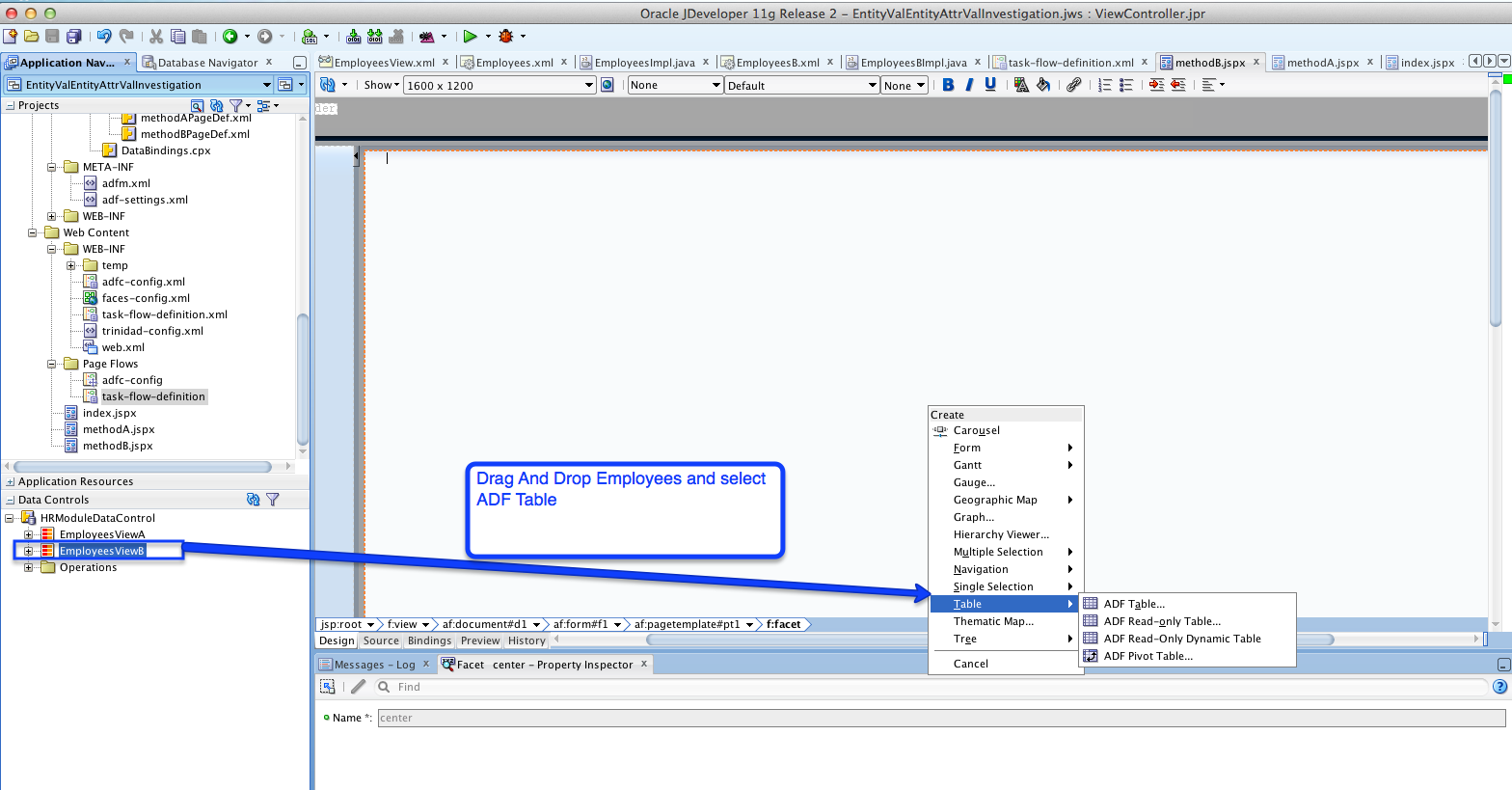Click the Carousel entry in Create menu
This screenshot has height=790, width=1512.
click(x=1006, y=430)
